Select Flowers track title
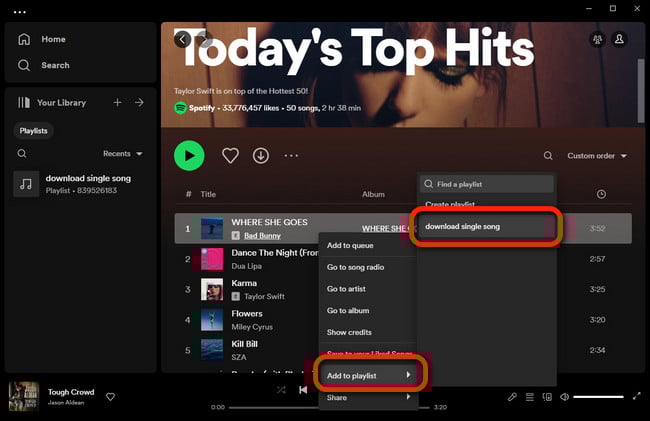The height and width of the screenshot is (421, 650). [247, 314]
